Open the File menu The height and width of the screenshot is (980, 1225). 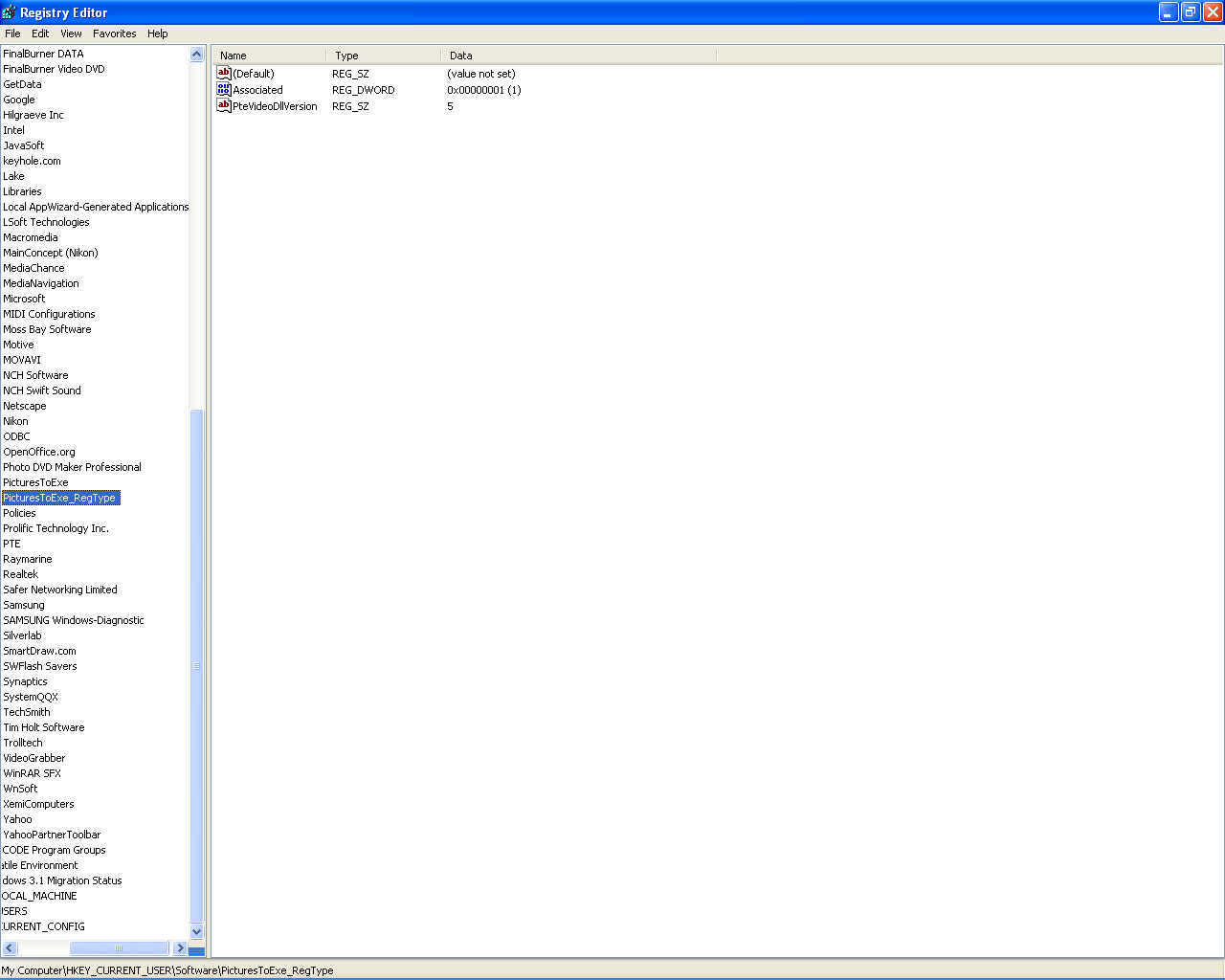coord(12,33)
